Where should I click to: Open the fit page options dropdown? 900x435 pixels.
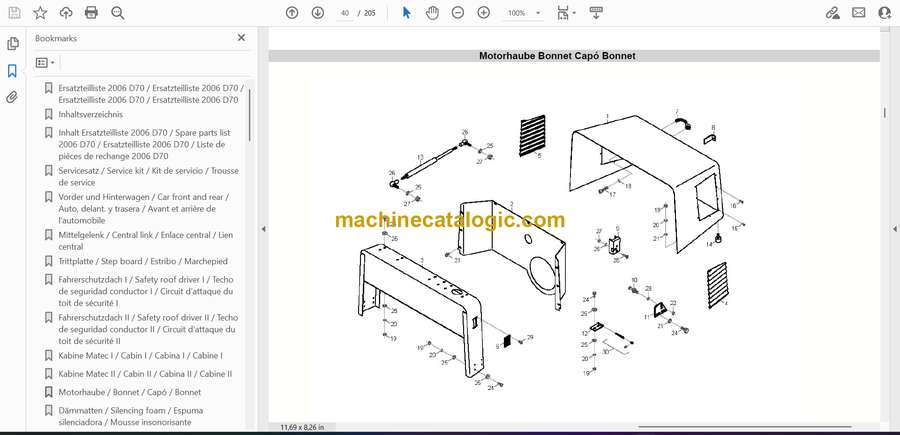[566, 13]
